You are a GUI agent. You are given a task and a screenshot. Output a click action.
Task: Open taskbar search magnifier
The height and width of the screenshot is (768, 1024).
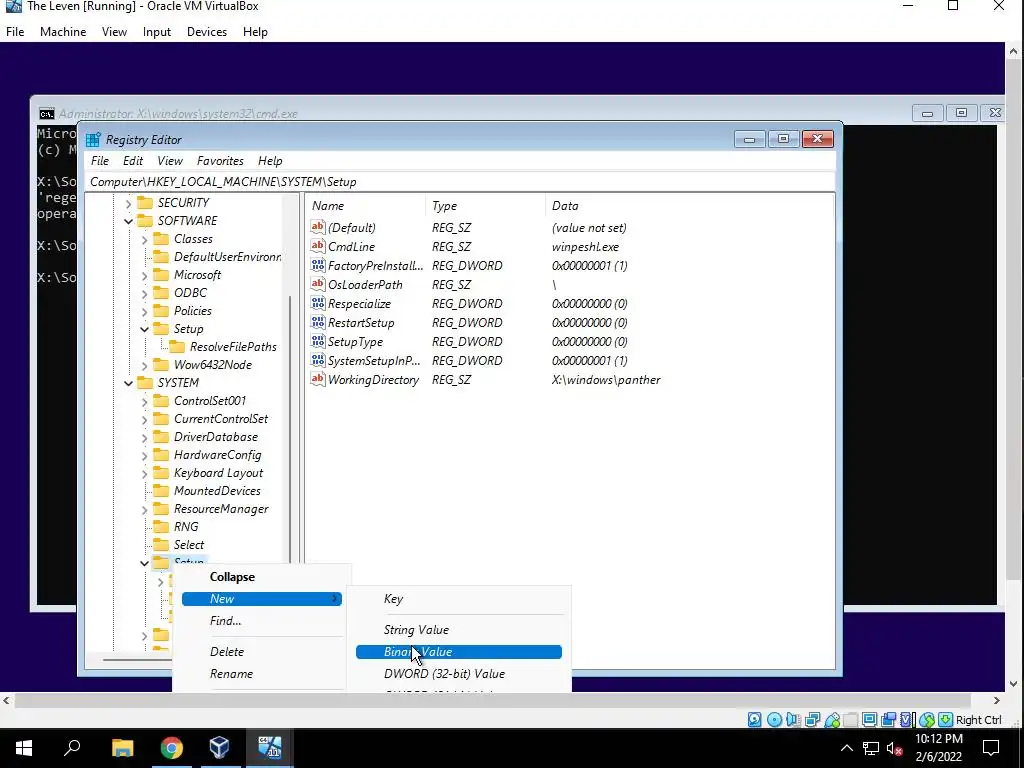(72, 747)
